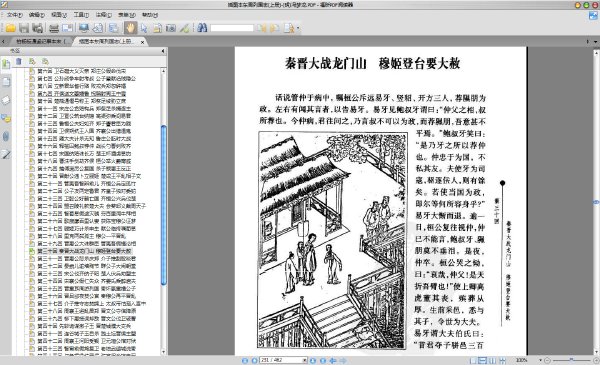Click the page layout properties icon

click(x=114, y=28)
